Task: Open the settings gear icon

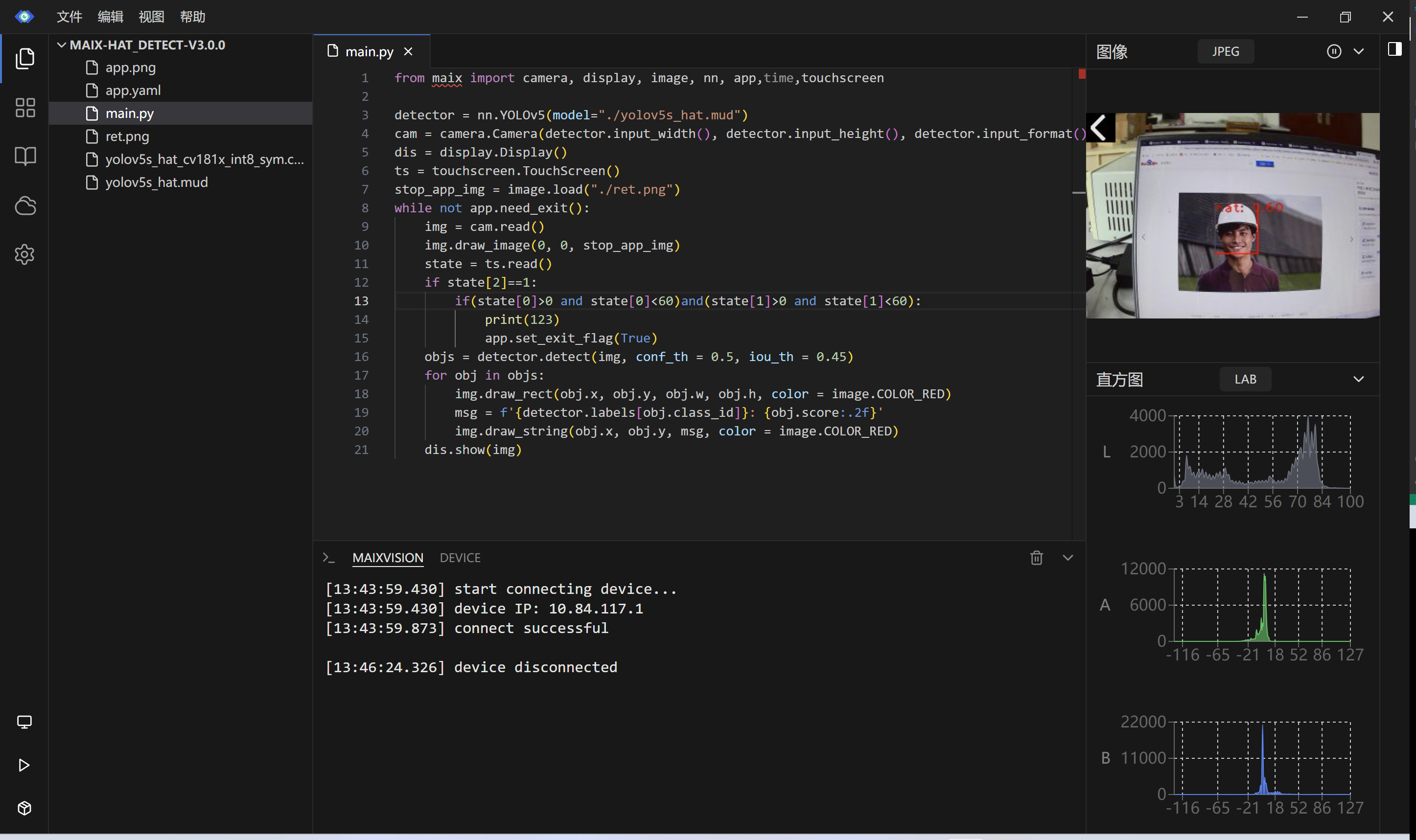Action: pos(24,254)
